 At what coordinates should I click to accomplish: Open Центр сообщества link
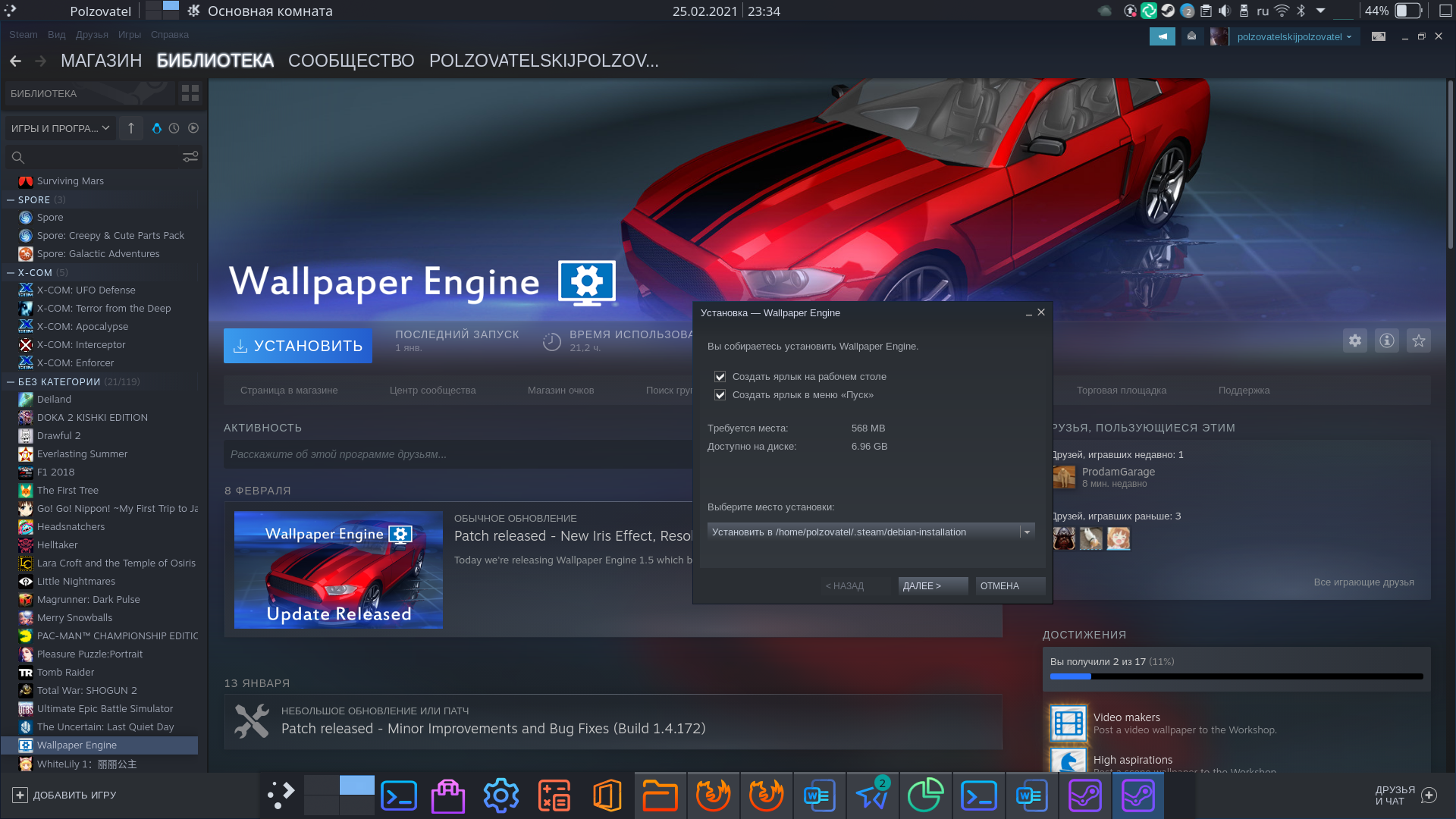point(433,391)
